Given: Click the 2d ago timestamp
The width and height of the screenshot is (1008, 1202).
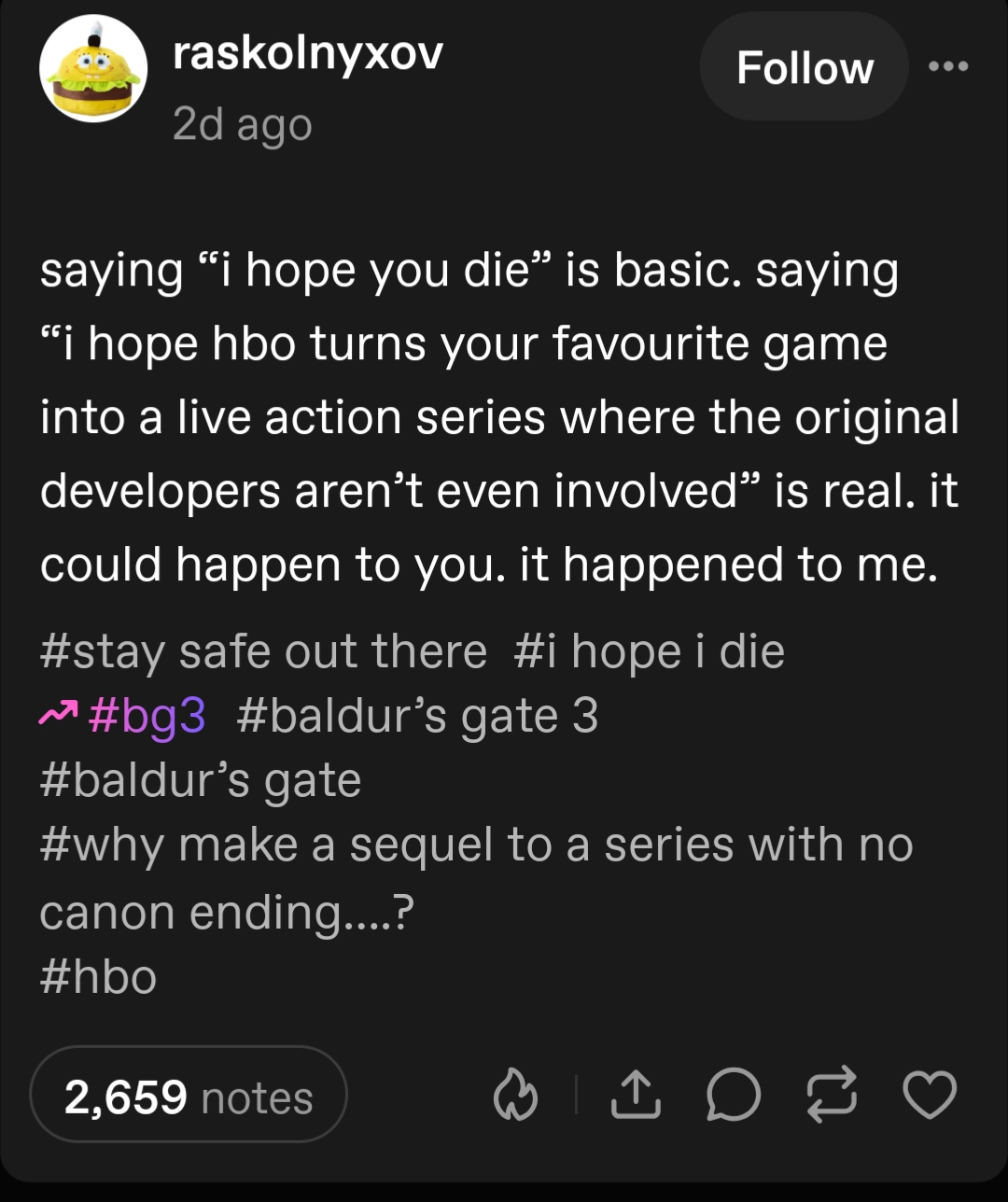Looking at the screenshot, I should coord(242,124).
